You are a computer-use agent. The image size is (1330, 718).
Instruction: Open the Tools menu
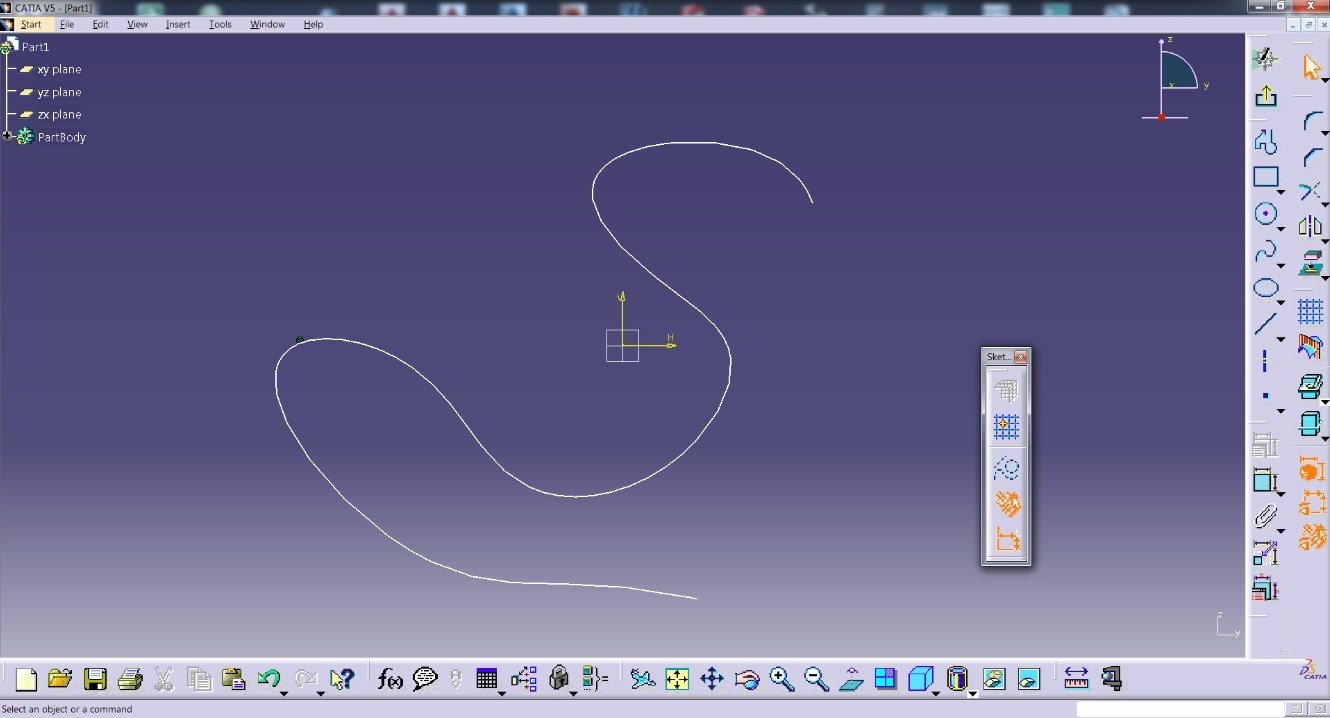(220, 24)
